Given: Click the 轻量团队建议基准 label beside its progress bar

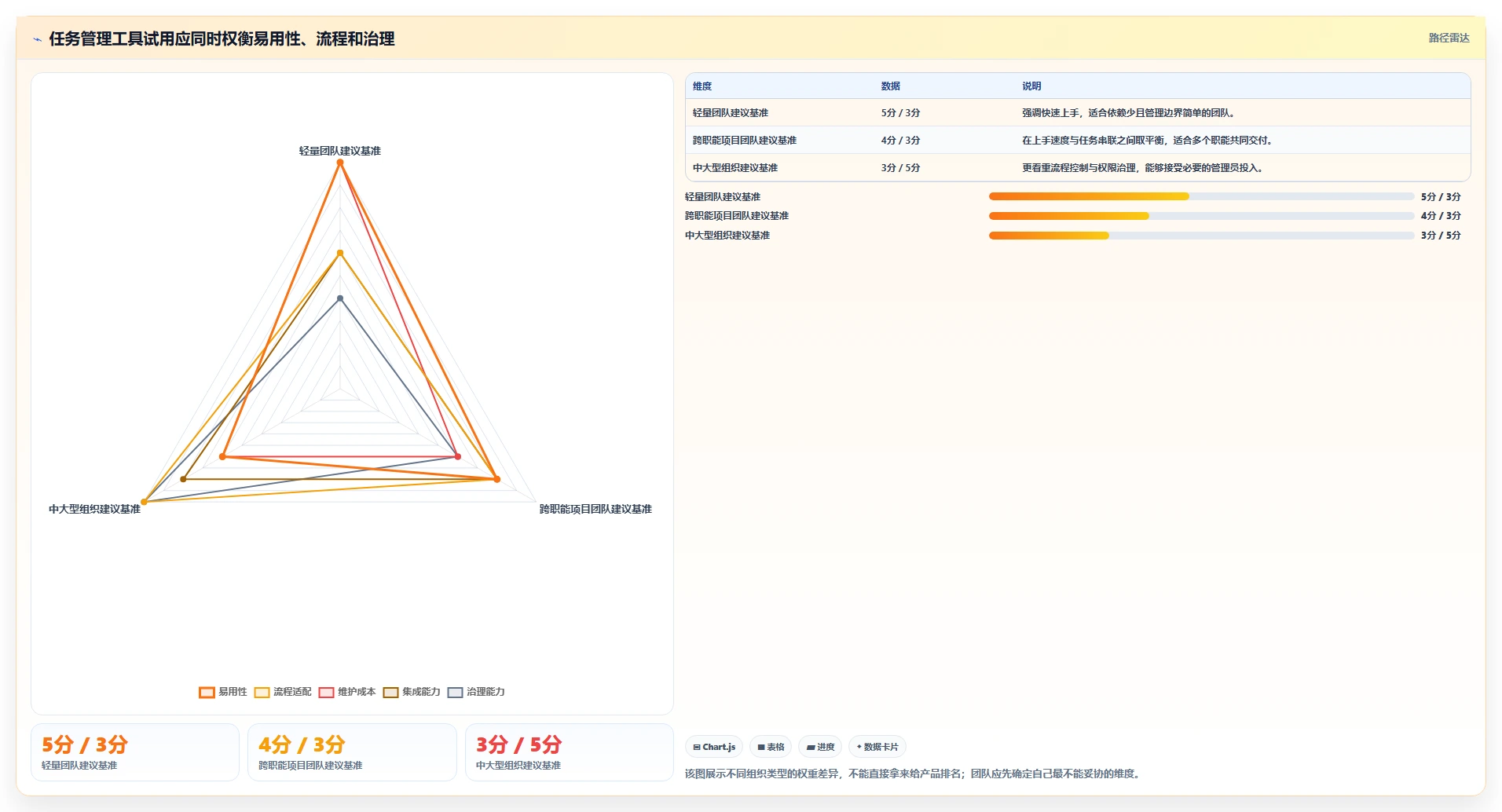Looking at the screenshot, I should coord(723,197).
